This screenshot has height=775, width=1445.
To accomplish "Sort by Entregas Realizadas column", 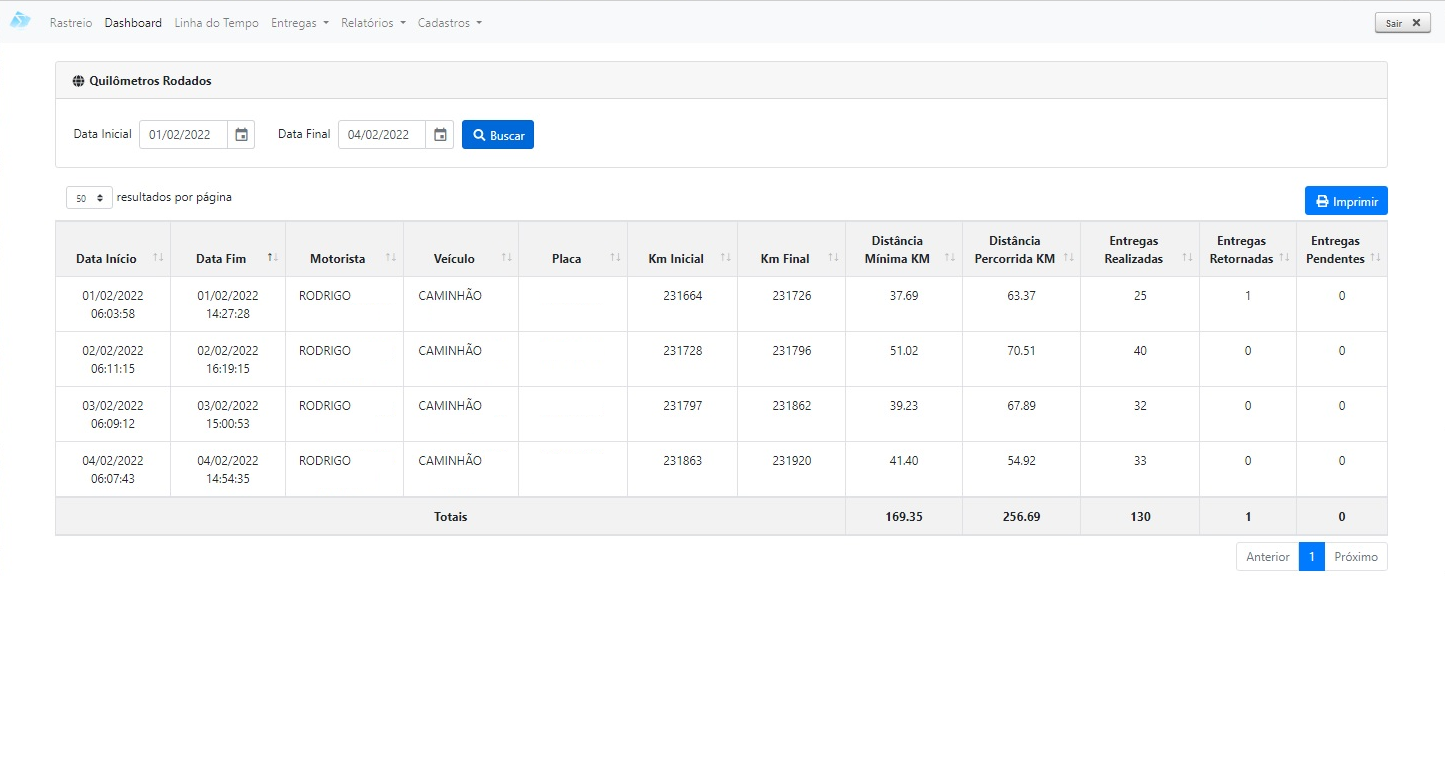I will pos(1134,250).
